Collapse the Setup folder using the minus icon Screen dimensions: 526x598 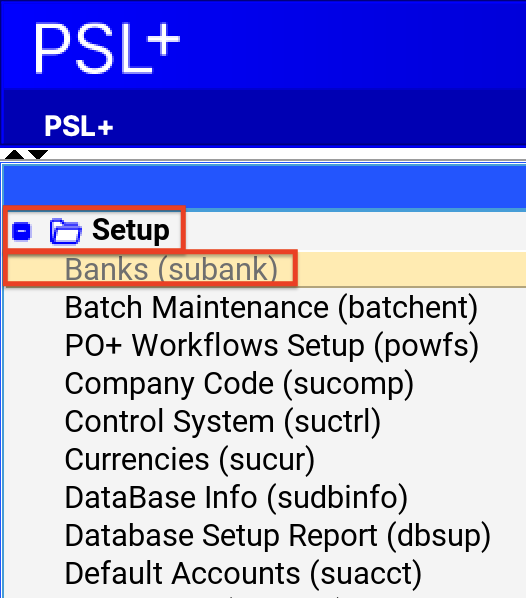21,231
